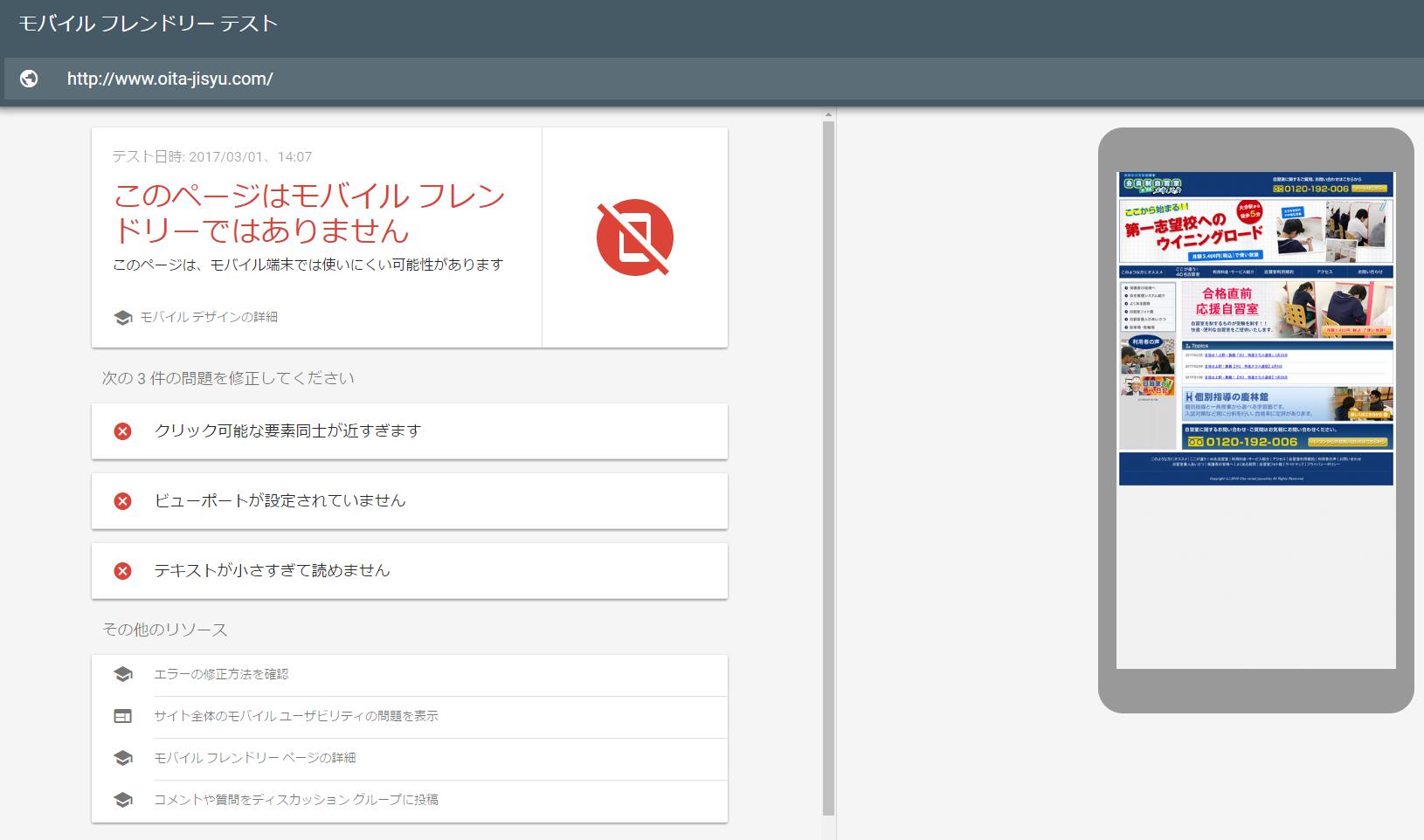
Task: Click red error icon for テキストが小さすぎて読めません
Action: coord(123,571)
